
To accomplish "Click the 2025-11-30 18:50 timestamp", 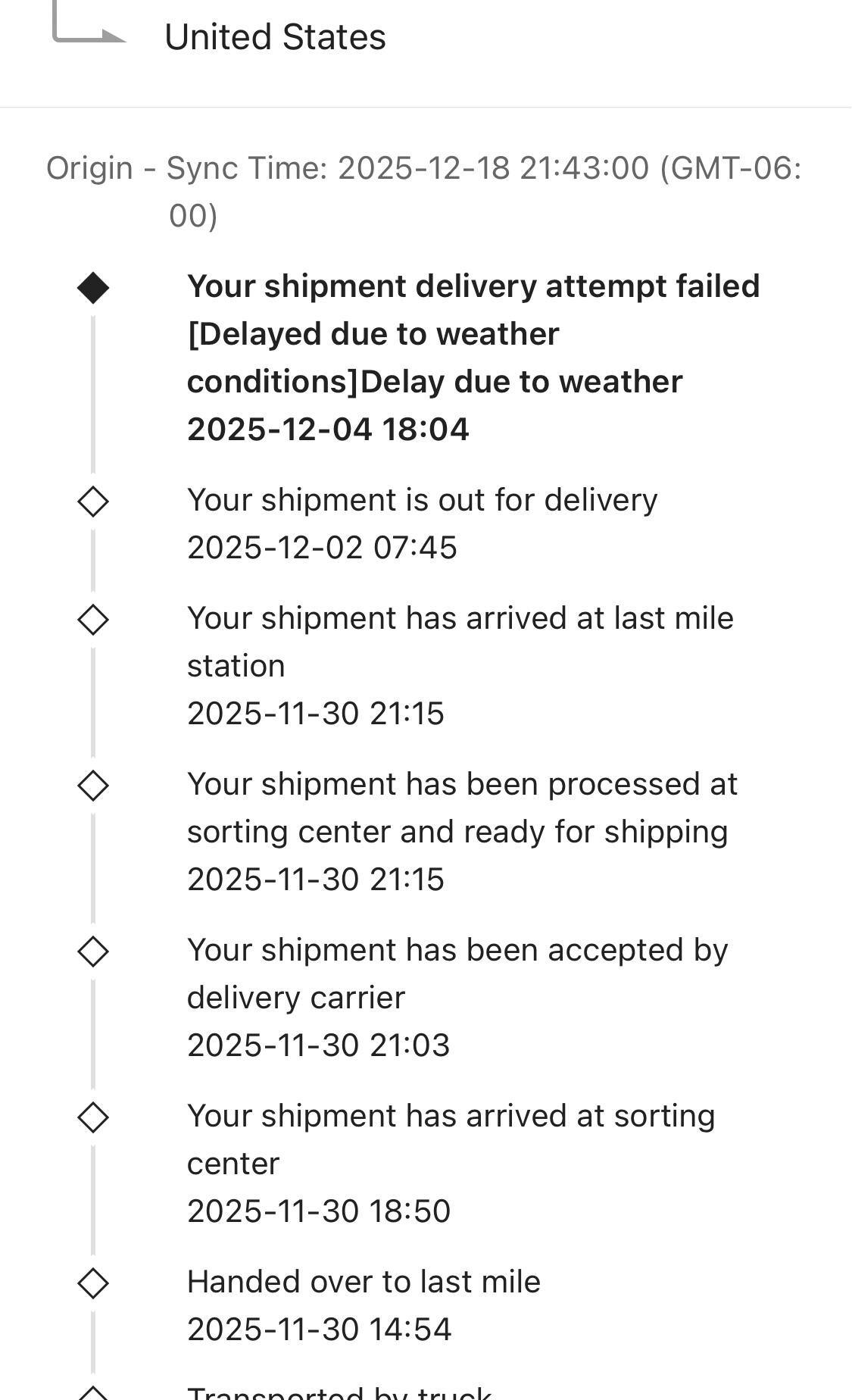I will click(x=319, y=1211).
